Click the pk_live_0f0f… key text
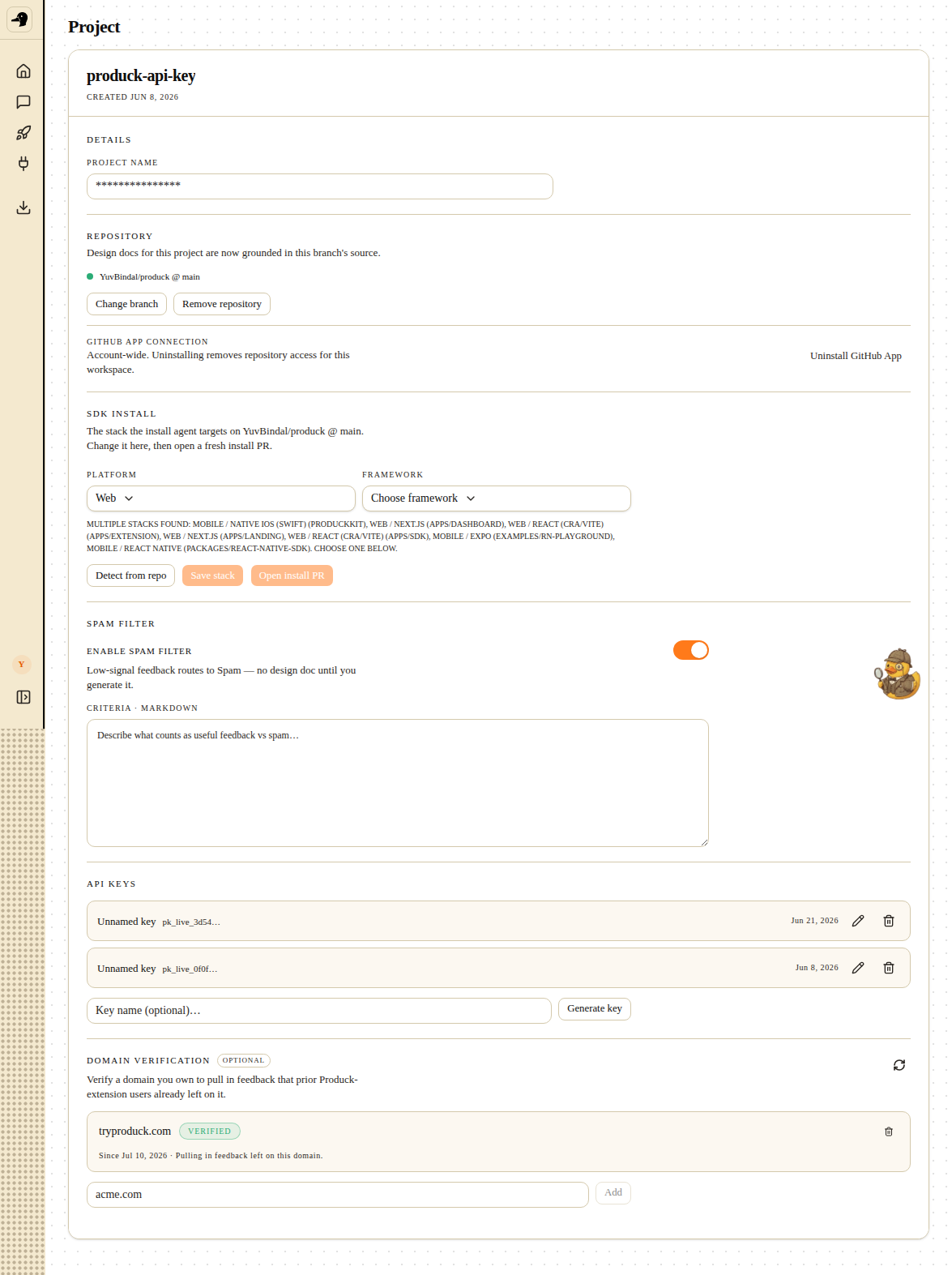The height and width of the screenshot is (1275, 952). [x=190, y=969]
